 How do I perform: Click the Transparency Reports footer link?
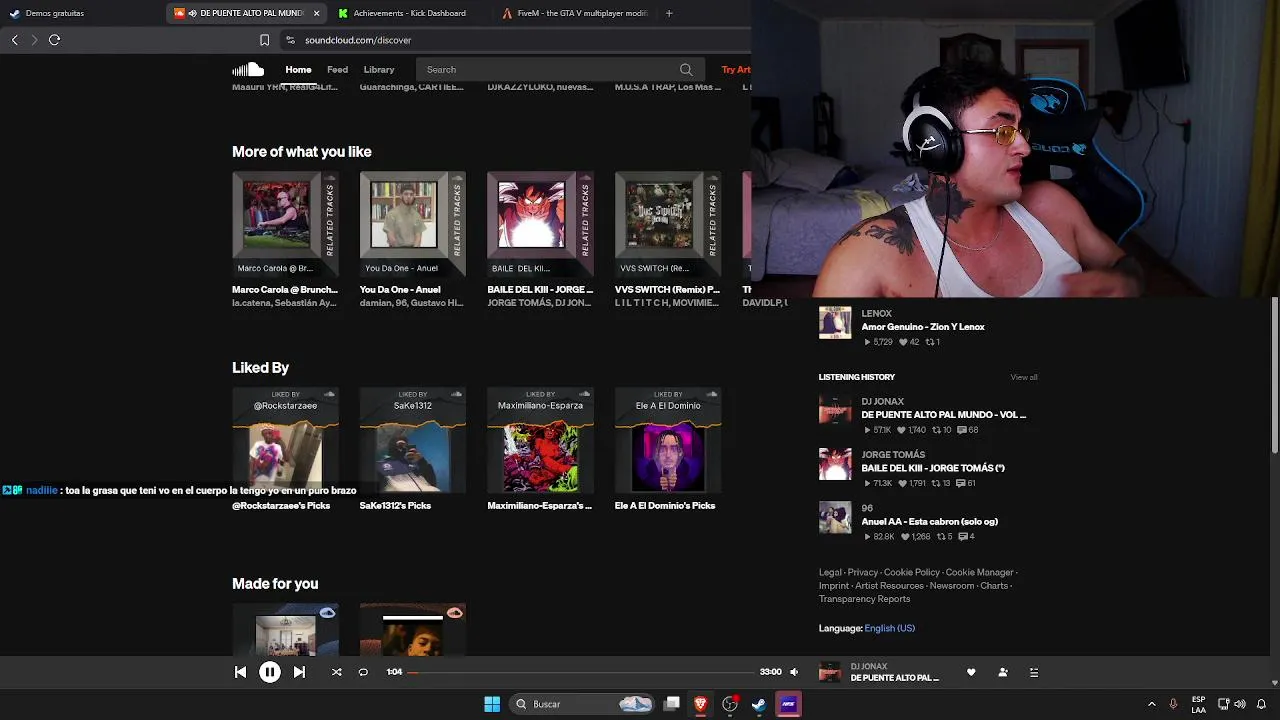point(864,599)
